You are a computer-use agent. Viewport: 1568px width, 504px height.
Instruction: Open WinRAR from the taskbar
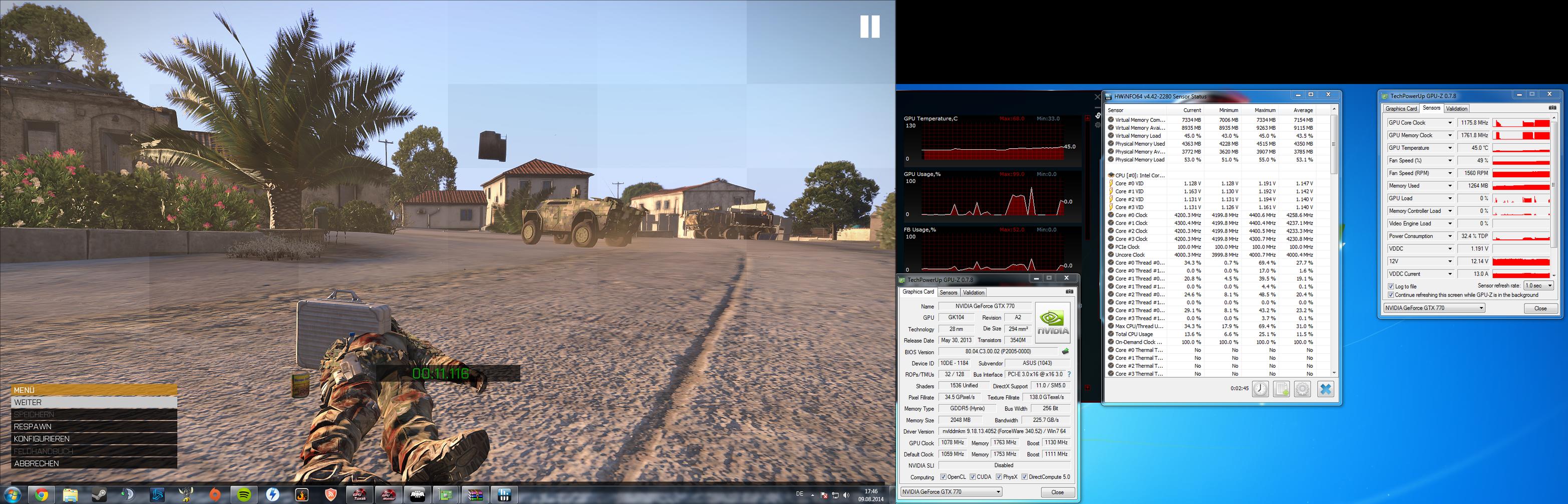(x=475, y=495)
